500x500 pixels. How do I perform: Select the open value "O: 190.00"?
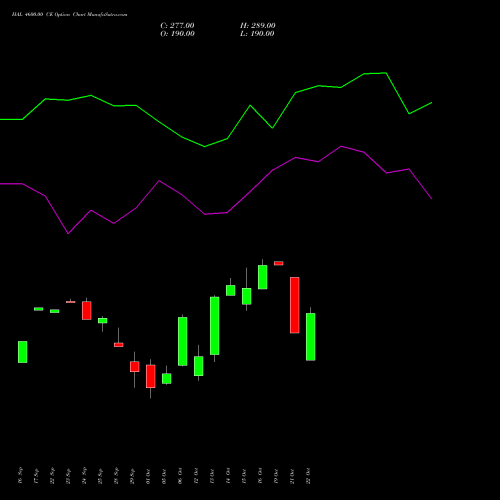(177, 34)
